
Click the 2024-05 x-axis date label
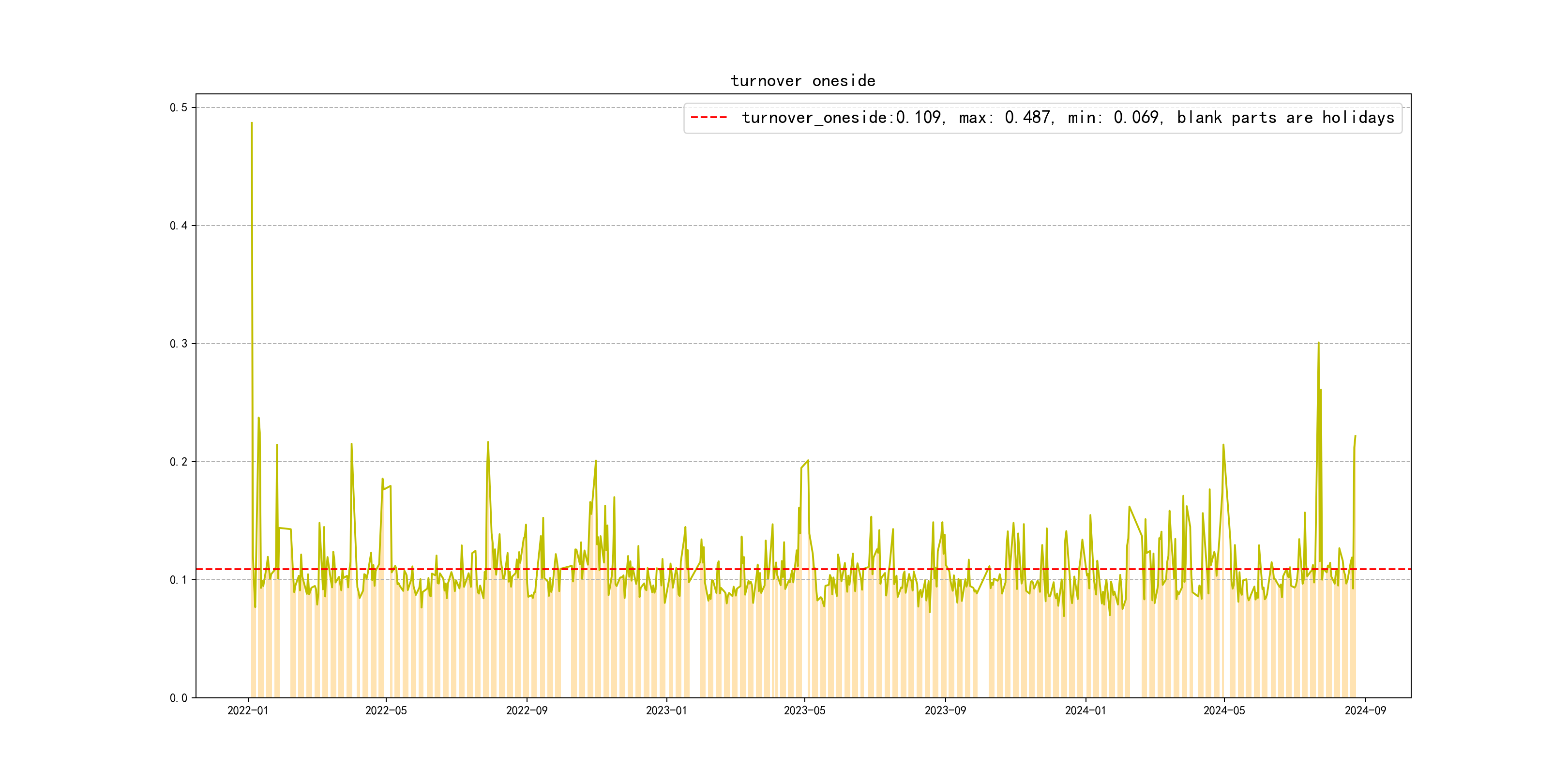(1223, 711)
